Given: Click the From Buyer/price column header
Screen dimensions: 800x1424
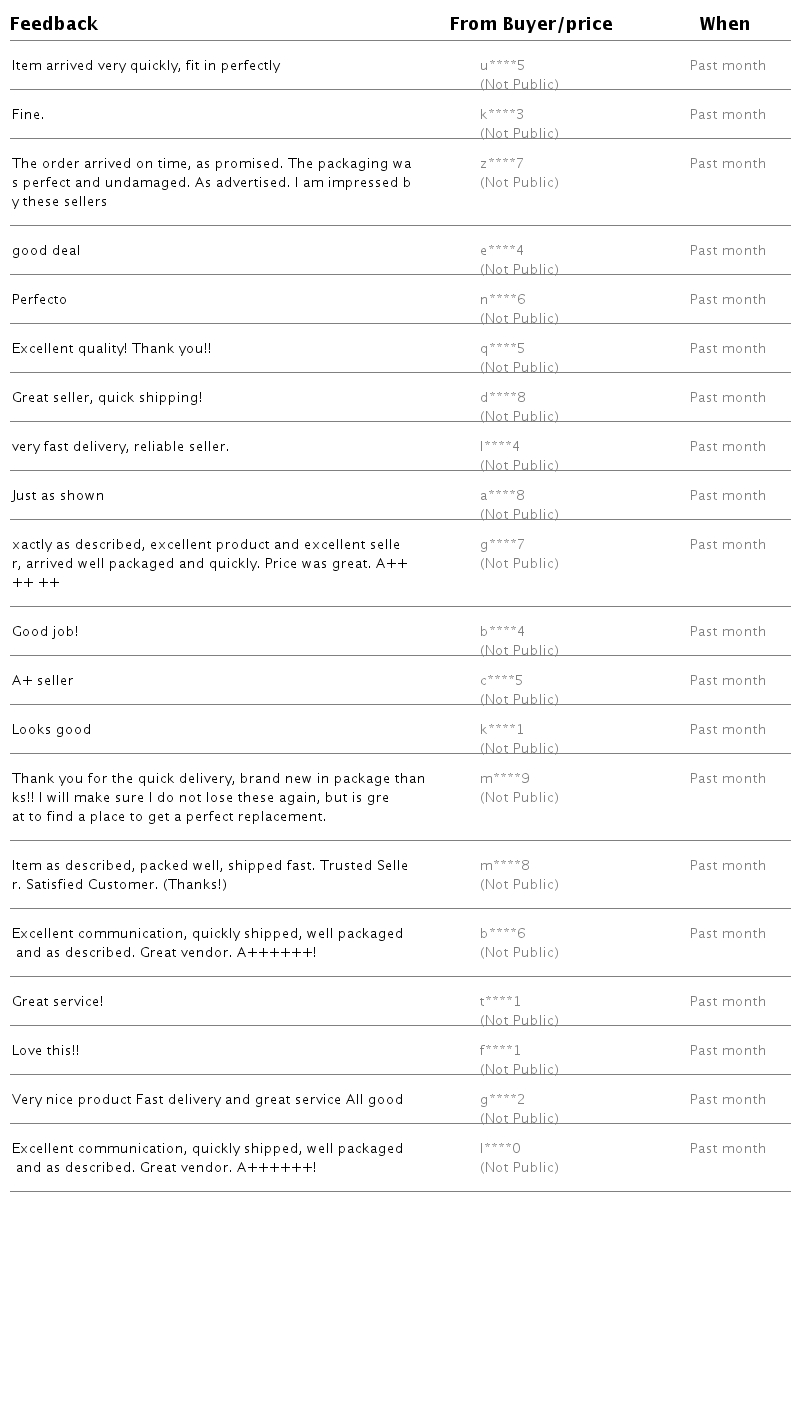Looking at the screenshot, I should click(x=531, y=24).
